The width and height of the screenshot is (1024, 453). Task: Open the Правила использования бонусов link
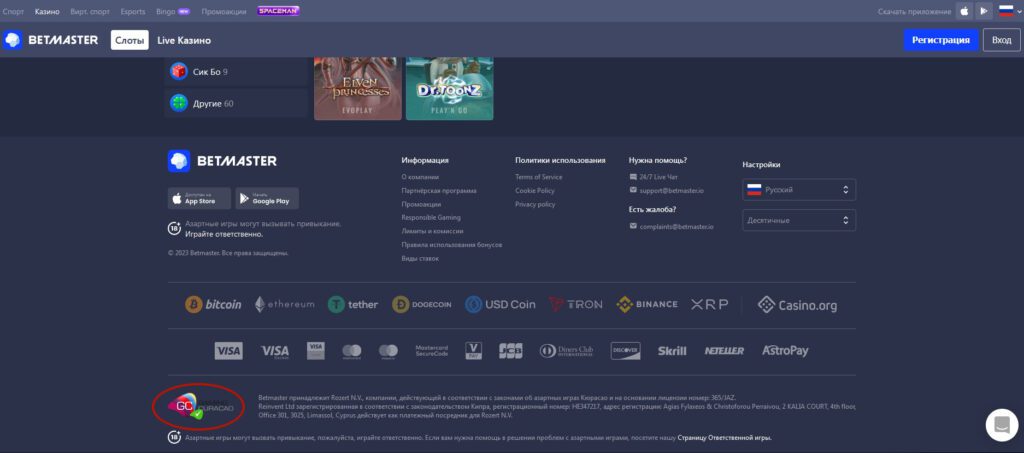(452, 245)
